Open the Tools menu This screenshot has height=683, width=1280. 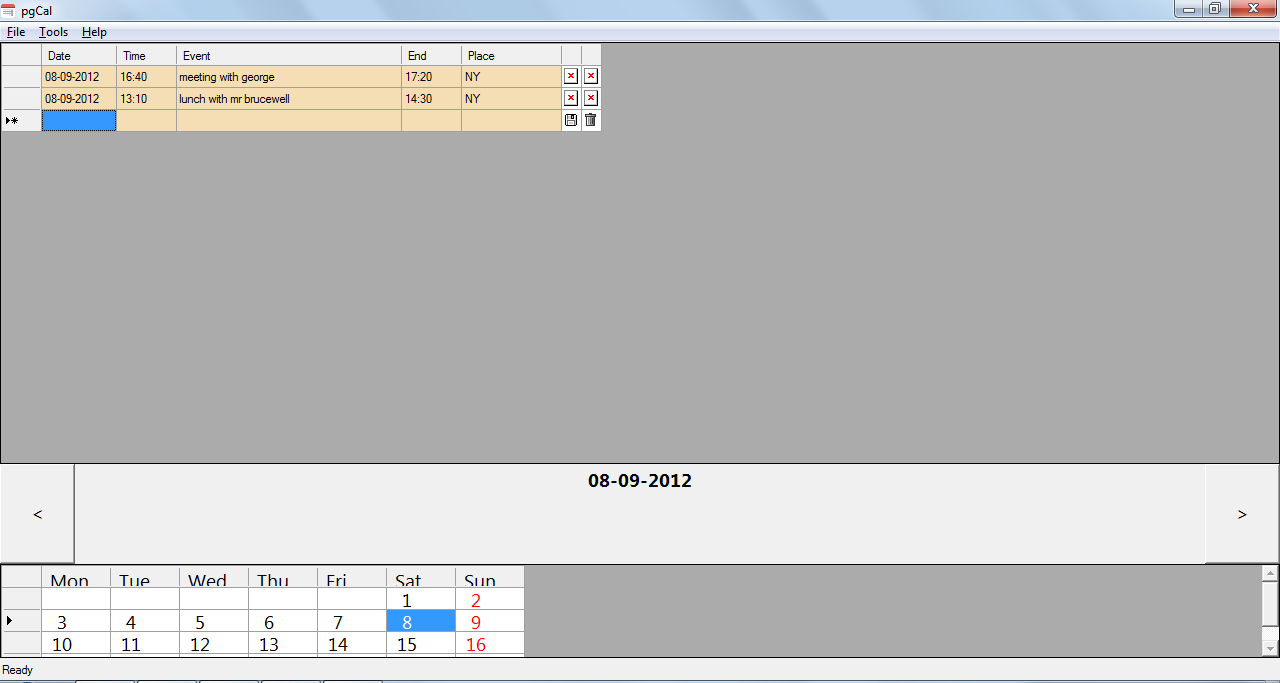[x=54, y=32]
